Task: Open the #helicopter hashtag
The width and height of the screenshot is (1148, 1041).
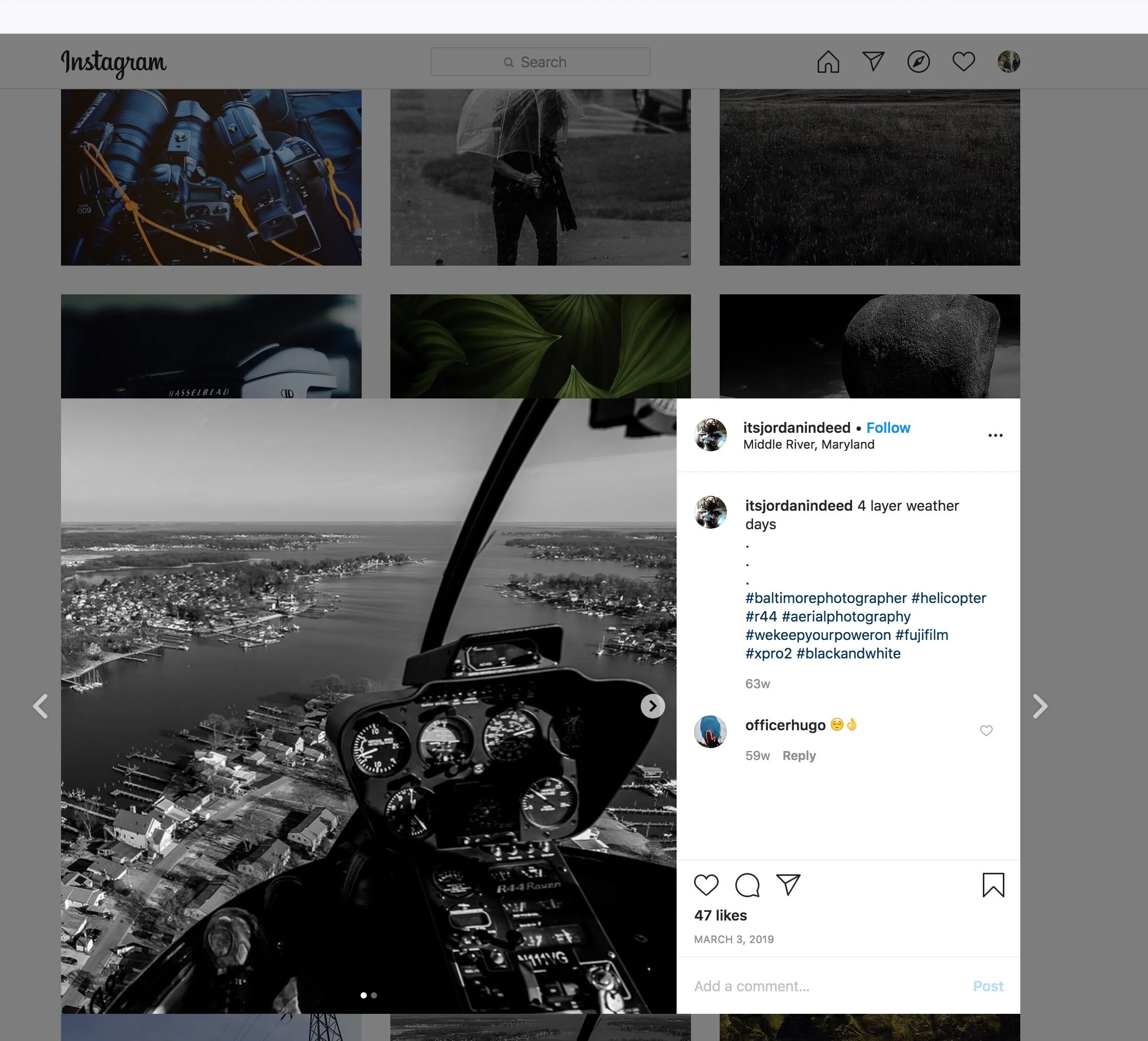Action: point(948,598)
